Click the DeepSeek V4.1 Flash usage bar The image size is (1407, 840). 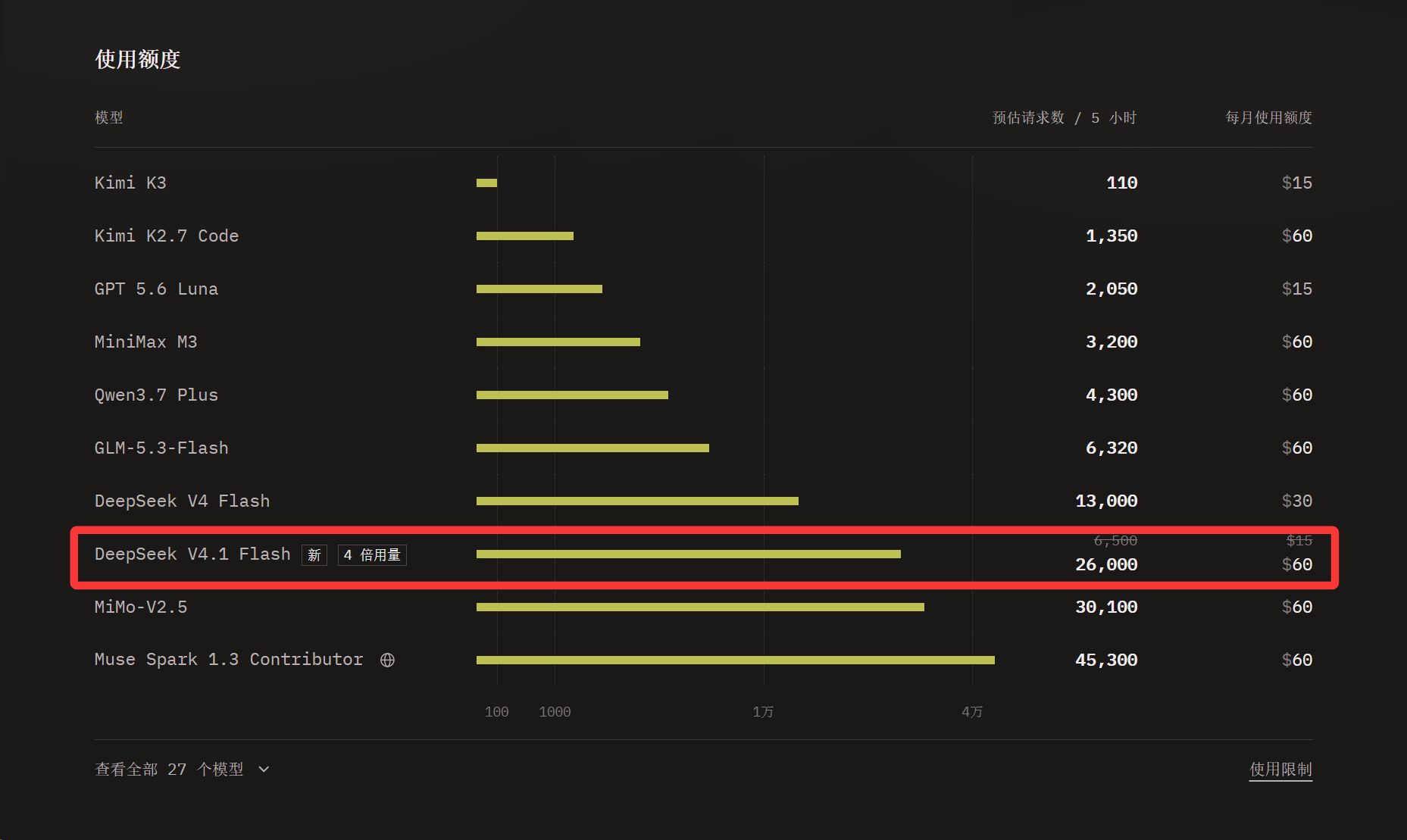point(689,554)
